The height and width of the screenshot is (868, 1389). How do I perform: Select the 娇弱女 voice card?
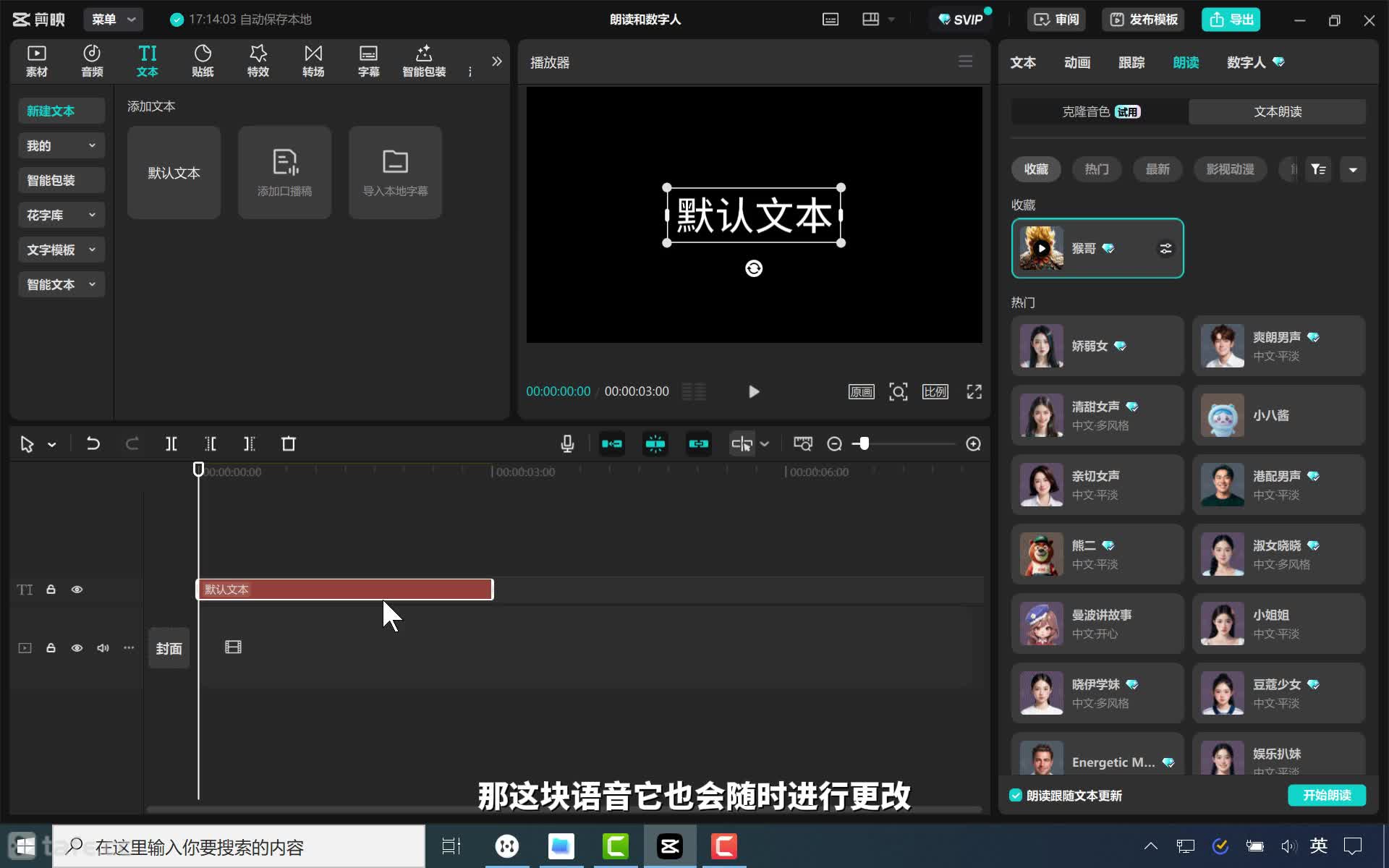coord(1097,346)
